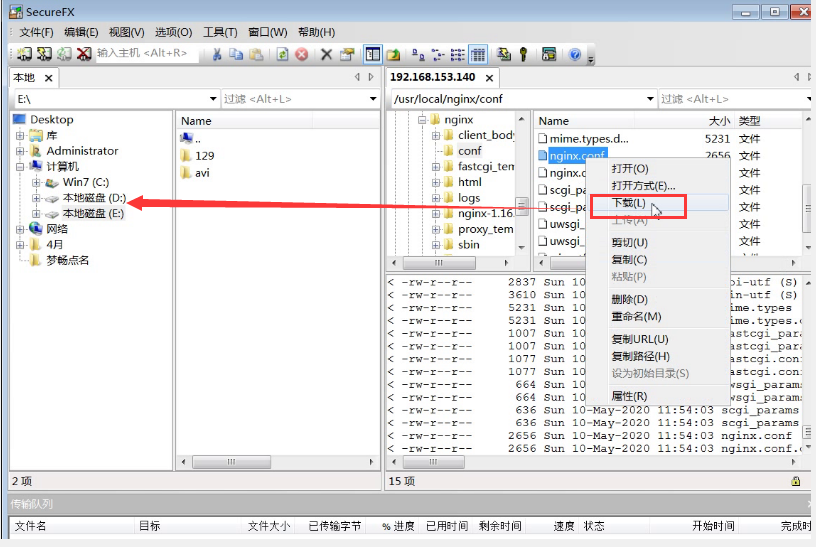Expand the remote html folder node
The width and height of the screenshot is (816, 547).
coord(436,183)
